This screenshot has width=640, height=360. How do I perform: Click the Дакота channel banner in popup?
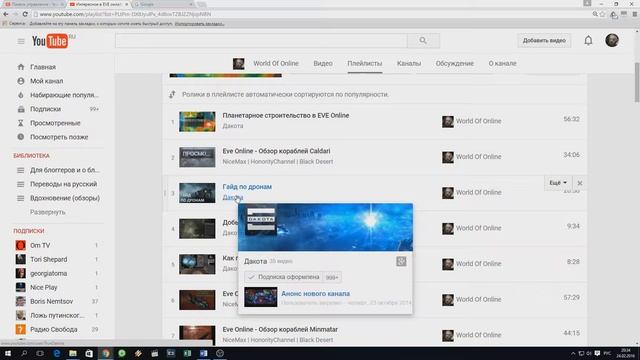point(325,227)
